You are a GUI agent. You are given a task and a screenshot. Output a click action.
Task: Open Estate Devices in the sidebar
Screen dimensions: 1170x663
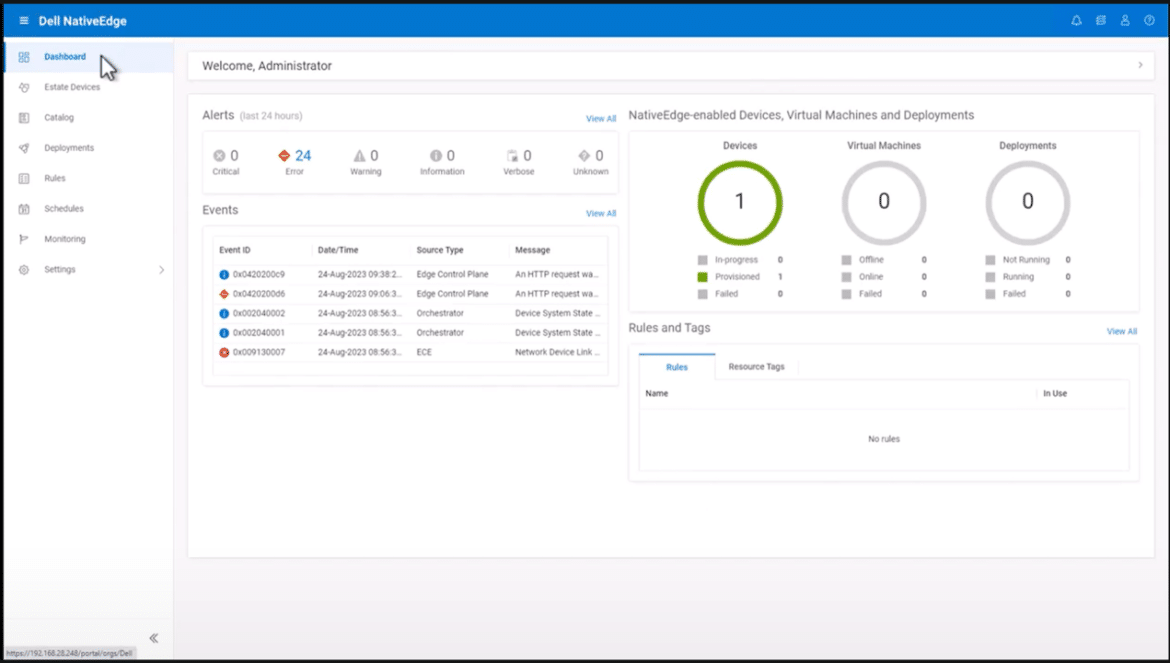click(72, 87)
